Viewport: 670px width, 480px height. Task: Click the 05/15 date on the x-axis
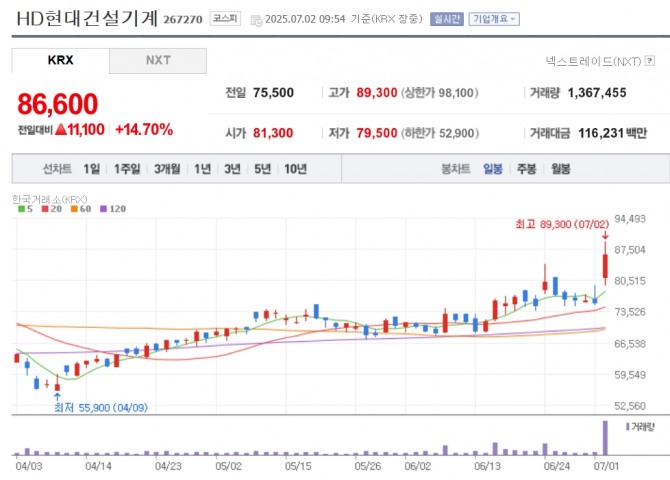coord(298,466)
